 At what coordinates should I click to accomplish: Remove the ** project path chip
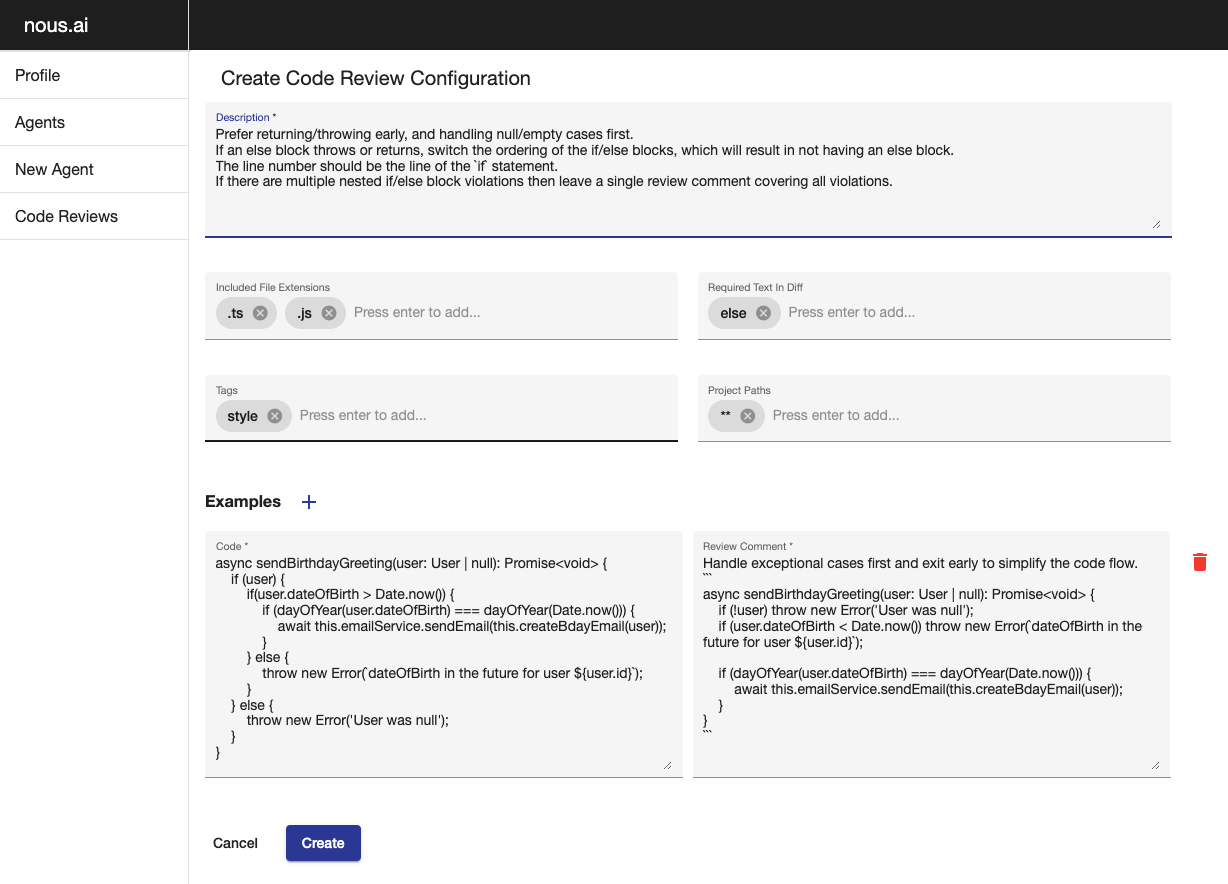pyautogui.click(x=747, y=416)
